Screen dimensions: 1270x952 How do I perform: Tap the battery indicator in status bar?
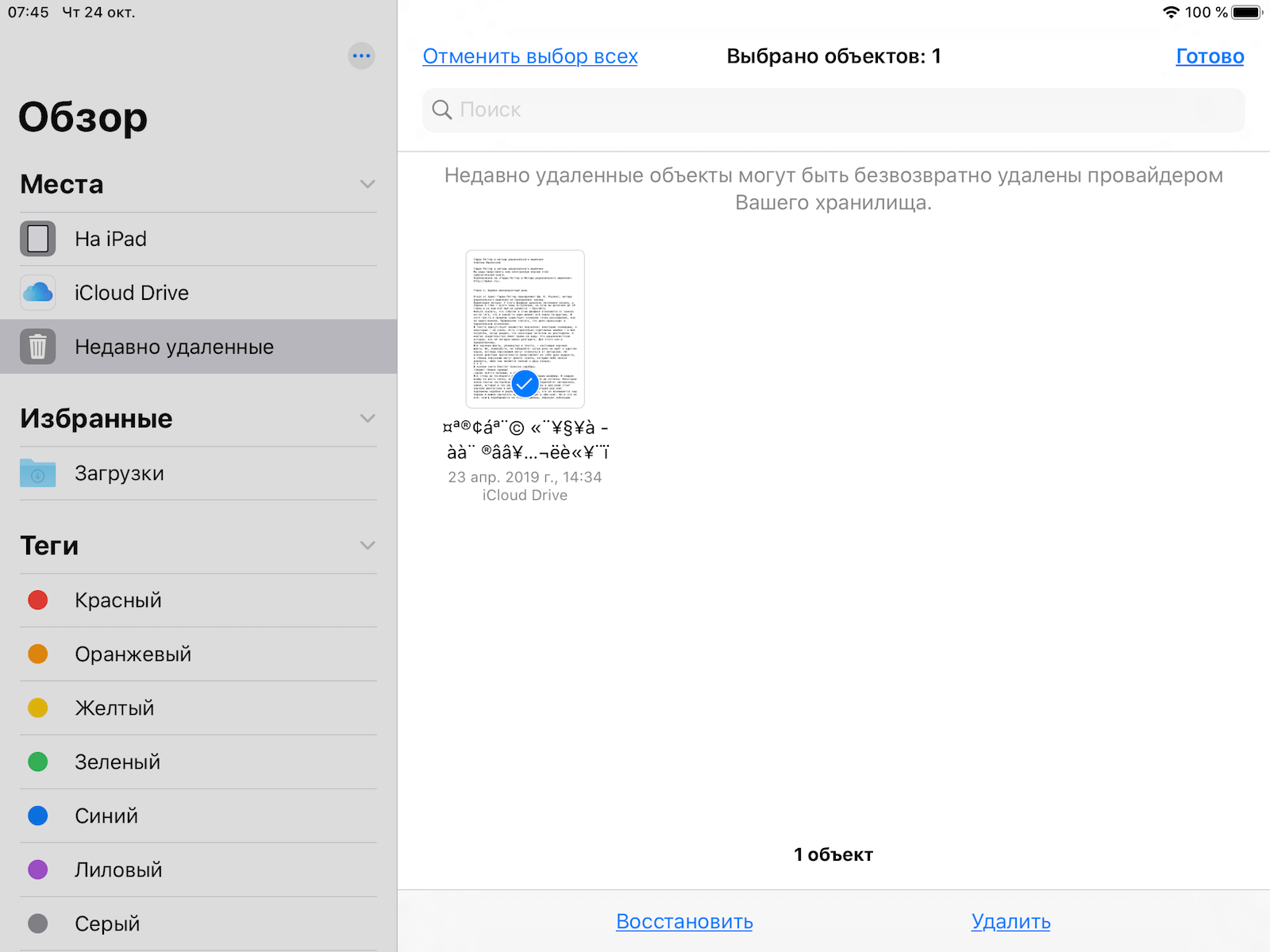pyautogui.click(x=1246, y=12)
